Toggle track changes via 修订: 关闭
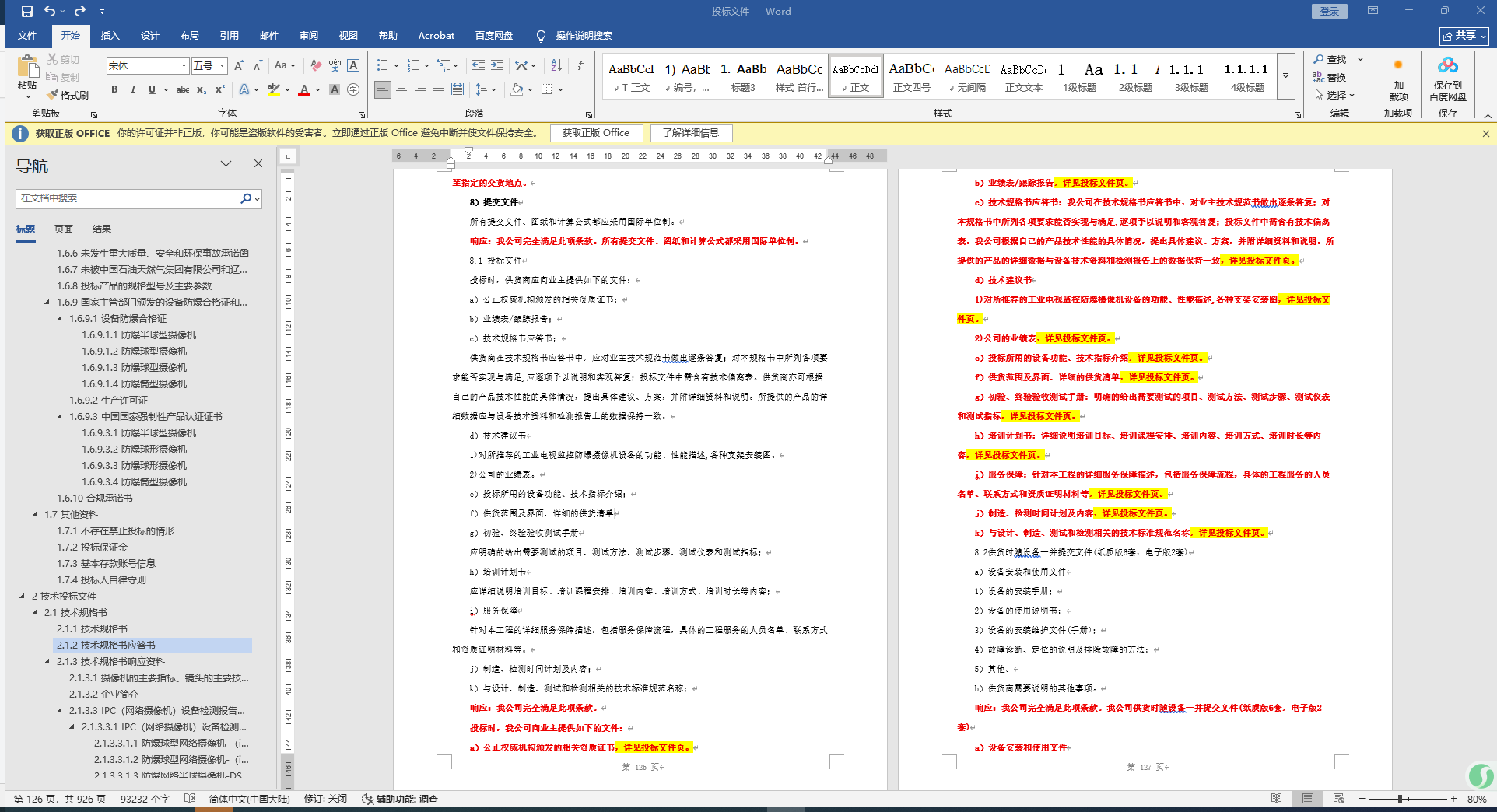Image resolution: width=1497 pixels, height=812 pixels. [x=325, y=799]
